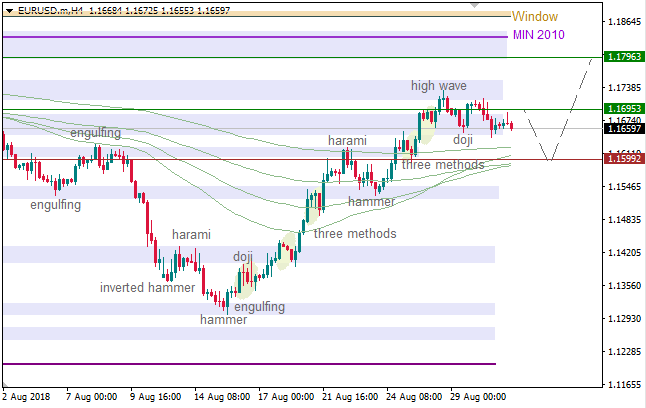Select the lower dark purple horizontal line

coord(250,364)
